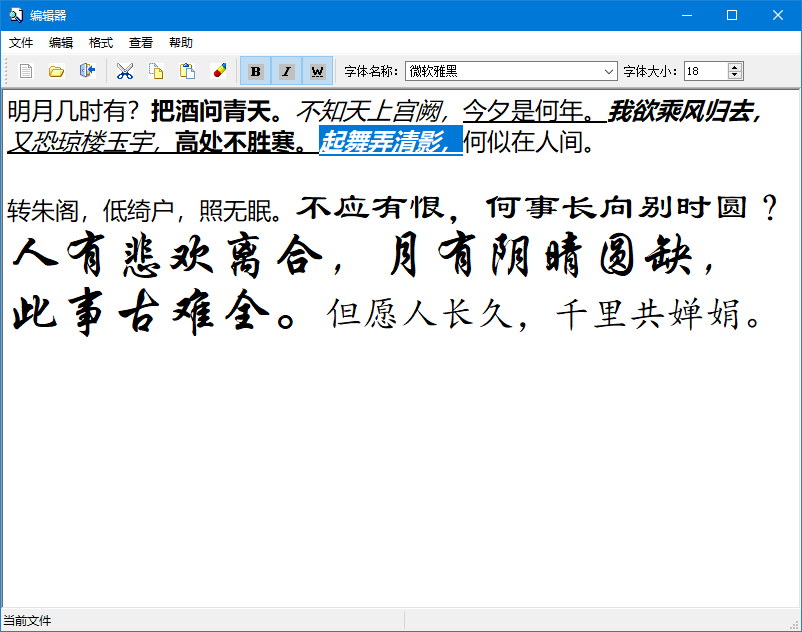Click the text 高处不胜寒
802x632 pixels.
(x=241, y=142)
